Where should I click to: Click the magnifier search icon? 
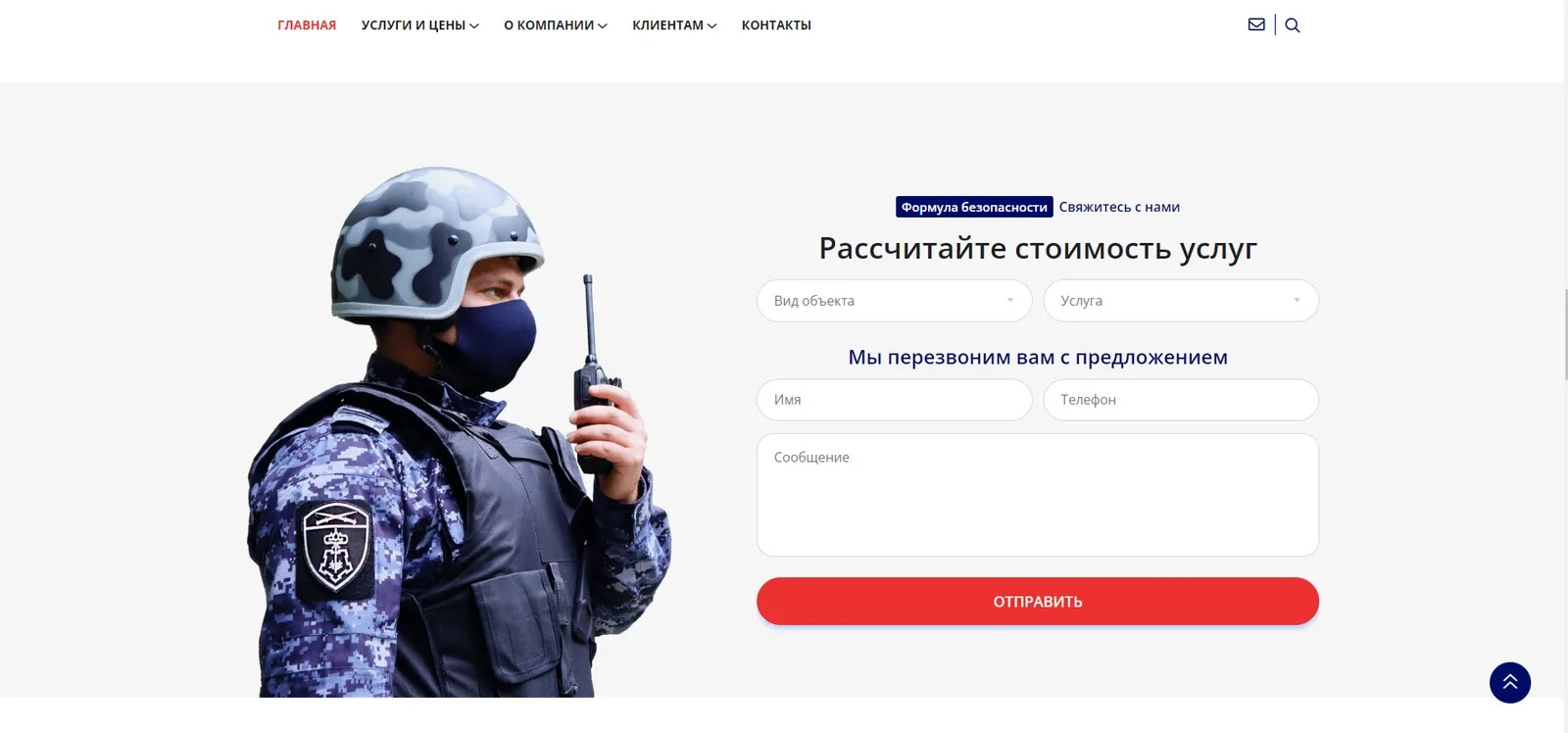(1293, 25)
